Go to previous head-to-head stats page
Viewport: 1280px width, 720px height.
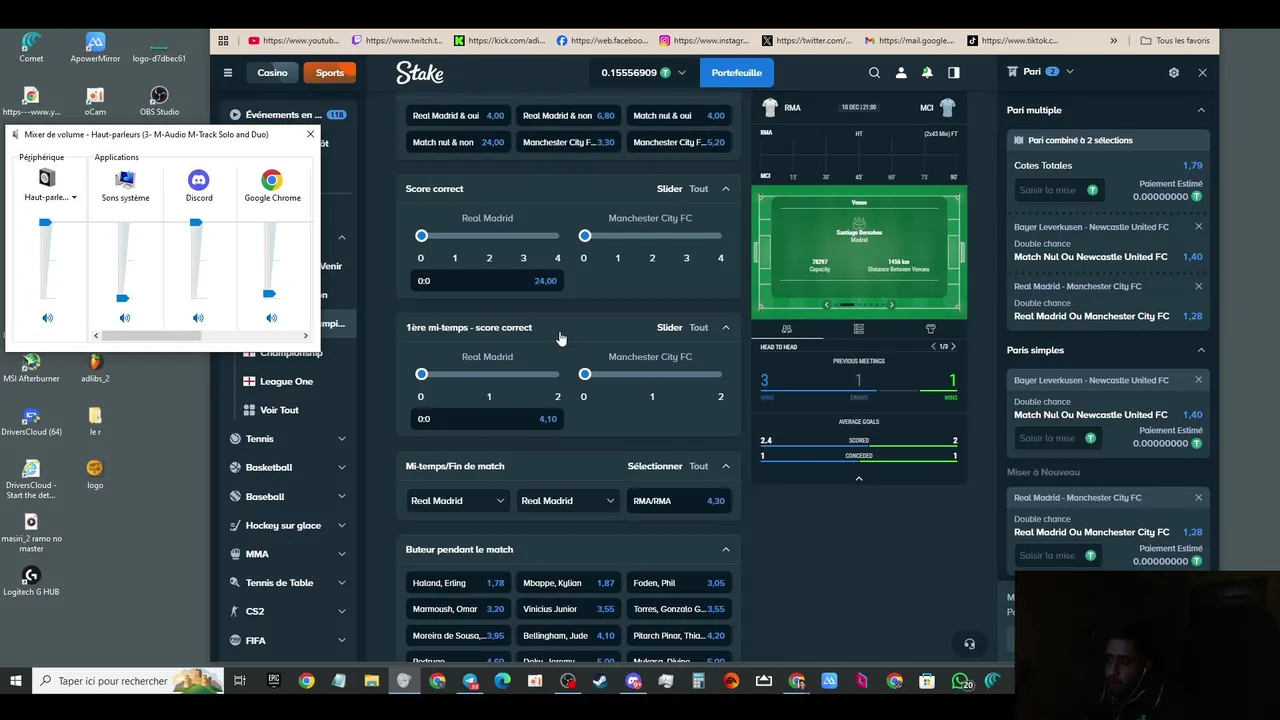tap(933, 346)
